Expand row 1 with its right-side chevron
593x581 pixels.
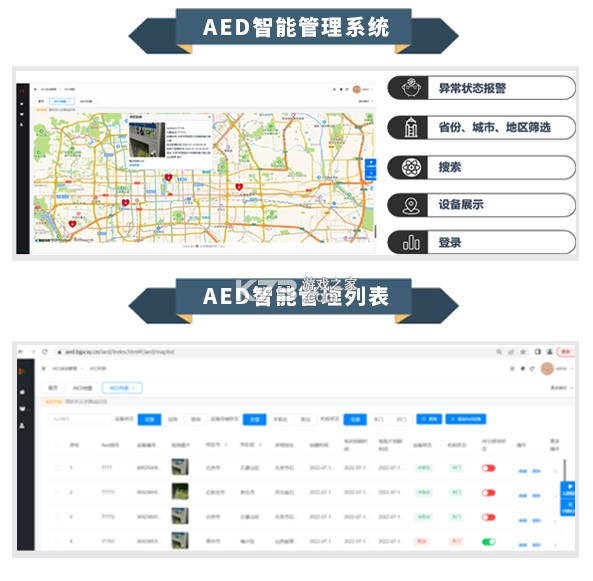tap(555, 471)
